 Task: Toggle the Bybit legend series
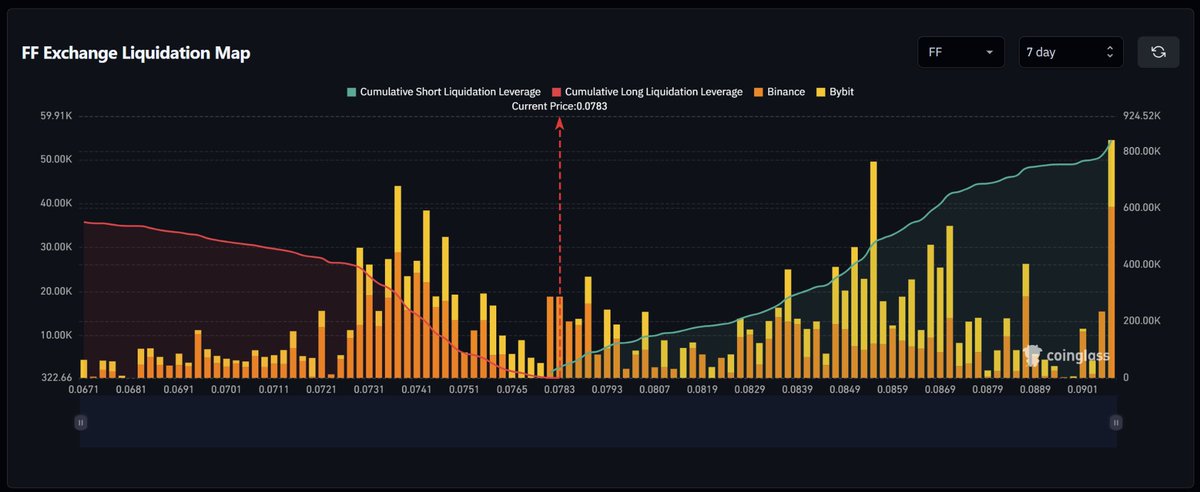pyautogui.click(x=835, y=92)
